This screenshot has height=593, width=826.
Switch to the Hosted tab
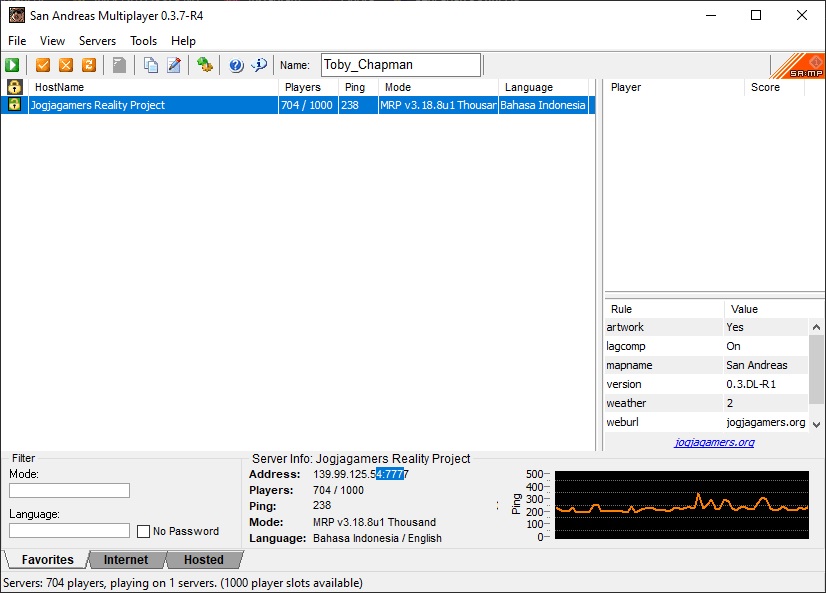204,559
